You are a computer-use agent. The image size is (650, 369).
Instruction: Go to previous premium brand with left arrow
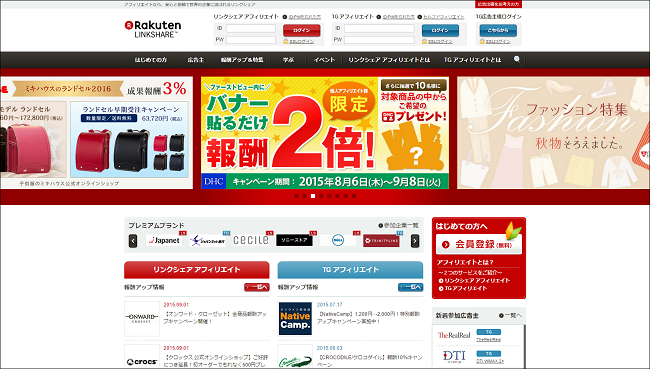point(133,241)
